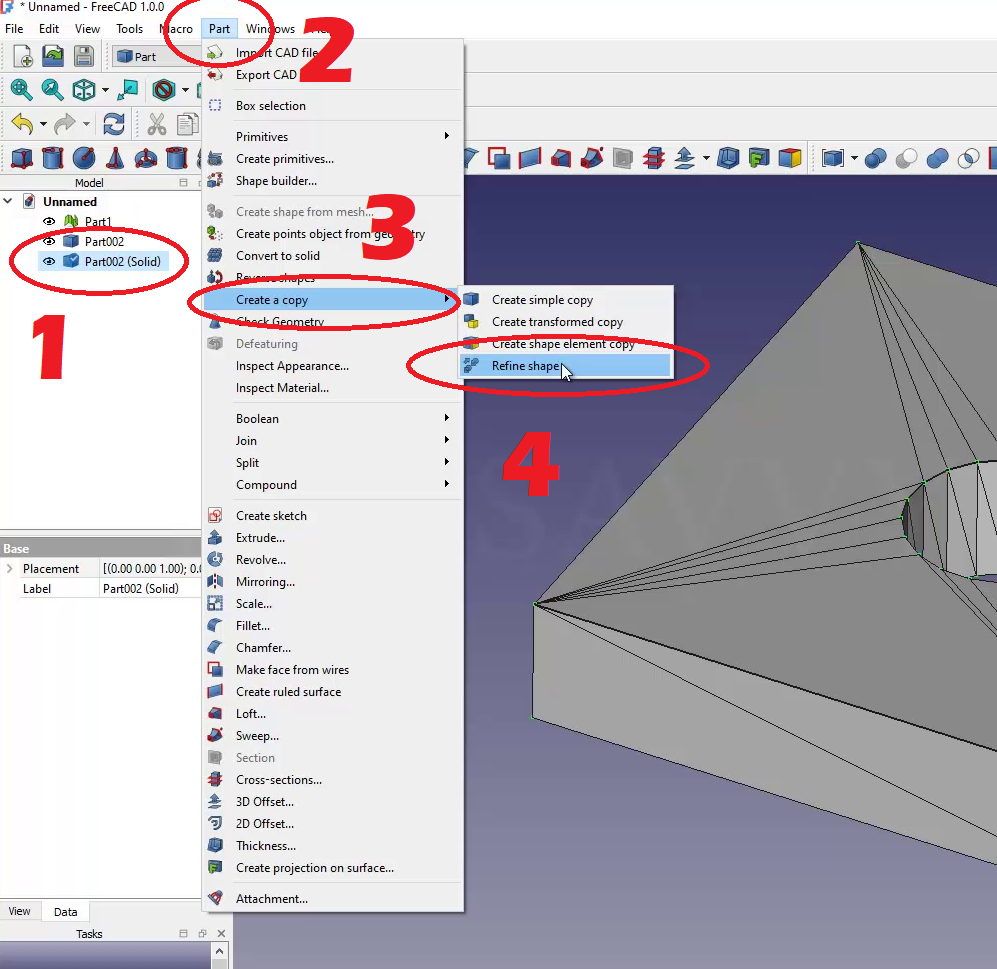Expand the Placement property row
The width and height of the screenshot is (997, 969).
pyautogui.click(x=10, y=569)
